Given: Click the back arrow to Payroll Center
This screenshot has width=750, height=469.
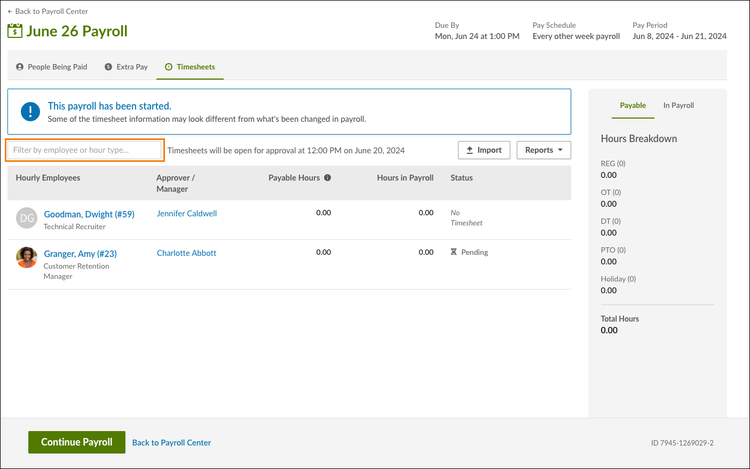Looking at the screenshot, I should [x=10, y=11].
